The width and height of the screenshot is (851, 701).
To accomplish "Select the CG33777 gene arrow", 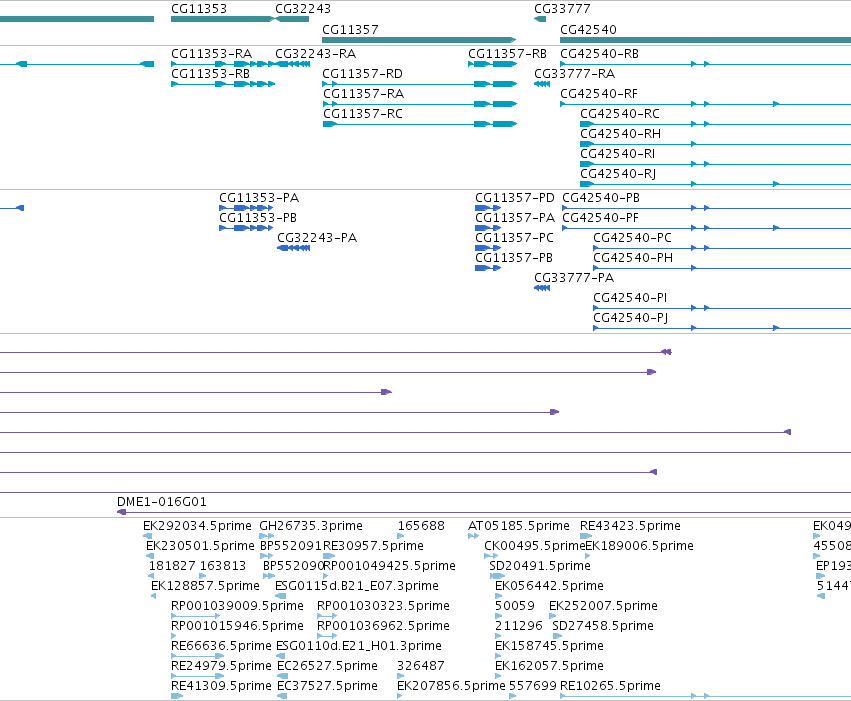I will 540,19.
